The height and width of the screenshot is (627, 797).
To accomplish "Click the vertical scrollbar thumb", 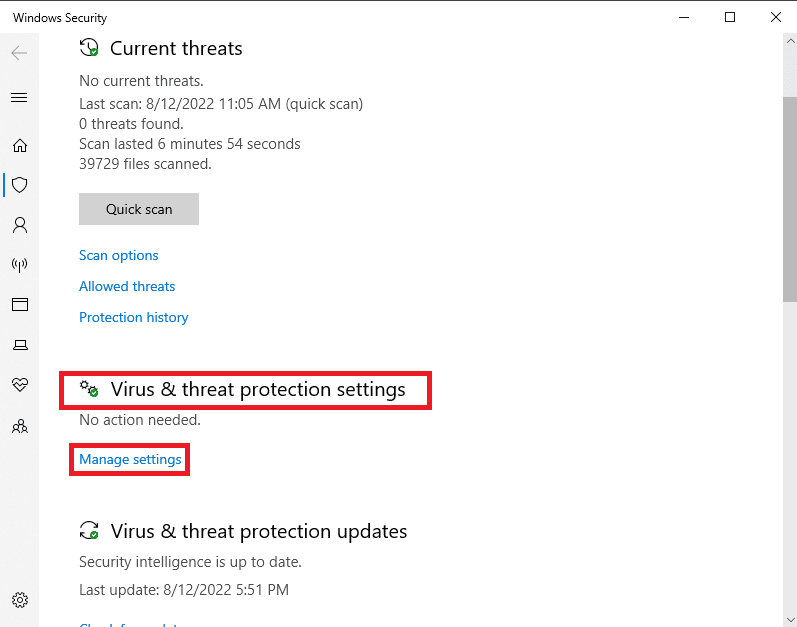I will 790,199.
